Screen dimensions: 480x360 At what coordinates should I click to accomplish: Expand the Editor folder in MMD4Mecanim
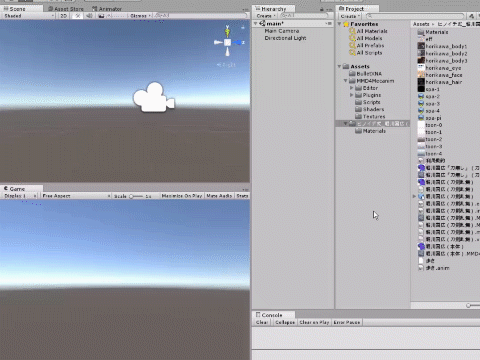(x=351, y=88)
